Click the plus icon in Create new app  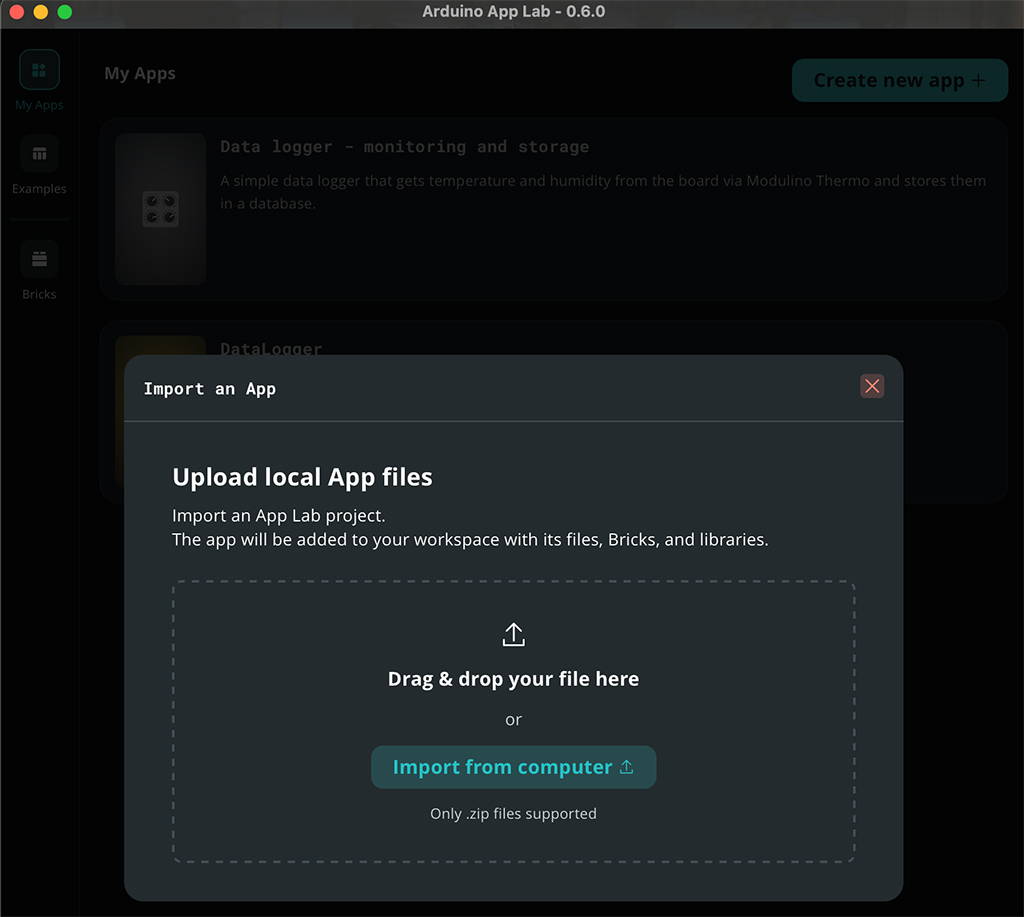coord(977,81)
